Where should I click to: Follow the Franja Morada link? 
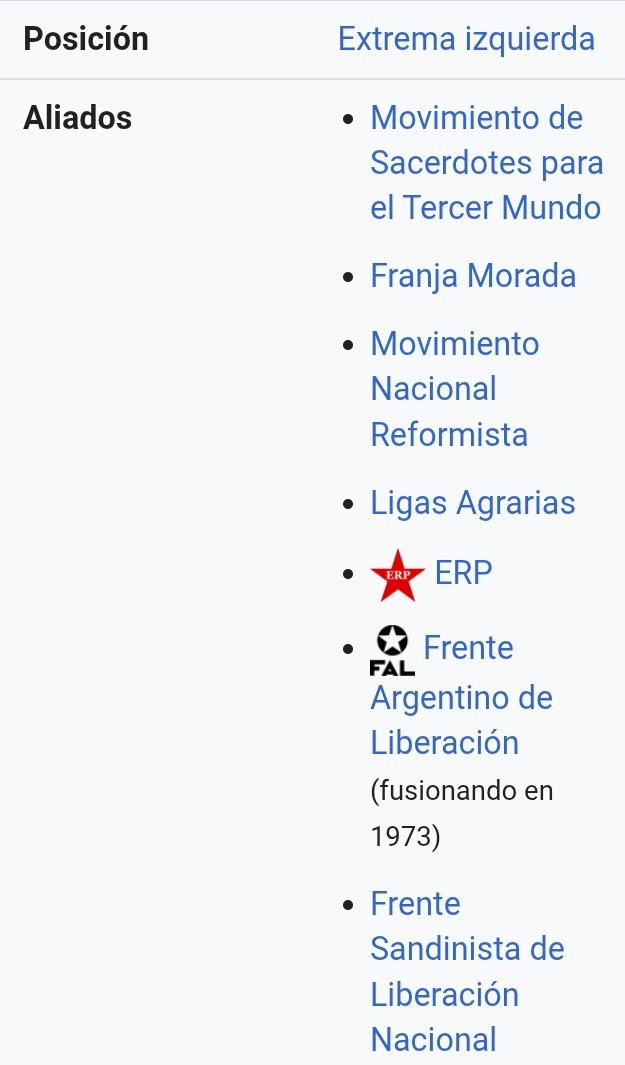[x=473, y=275]
